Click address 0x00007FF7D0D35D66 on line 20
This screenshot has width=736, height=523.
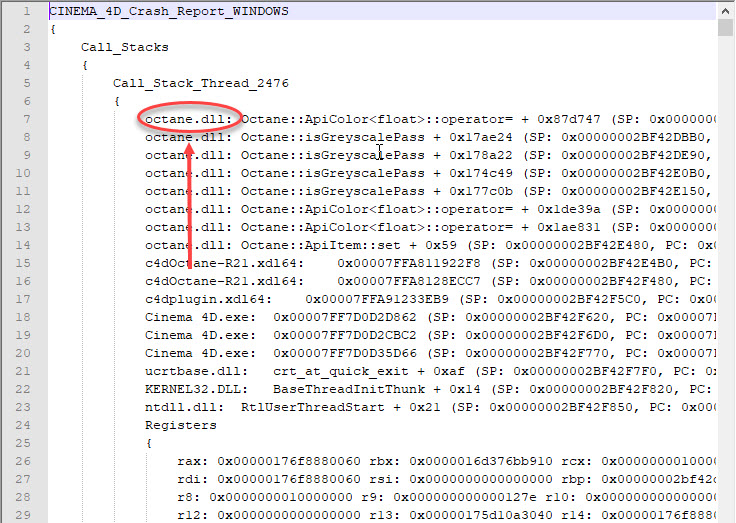pos(345,353)
